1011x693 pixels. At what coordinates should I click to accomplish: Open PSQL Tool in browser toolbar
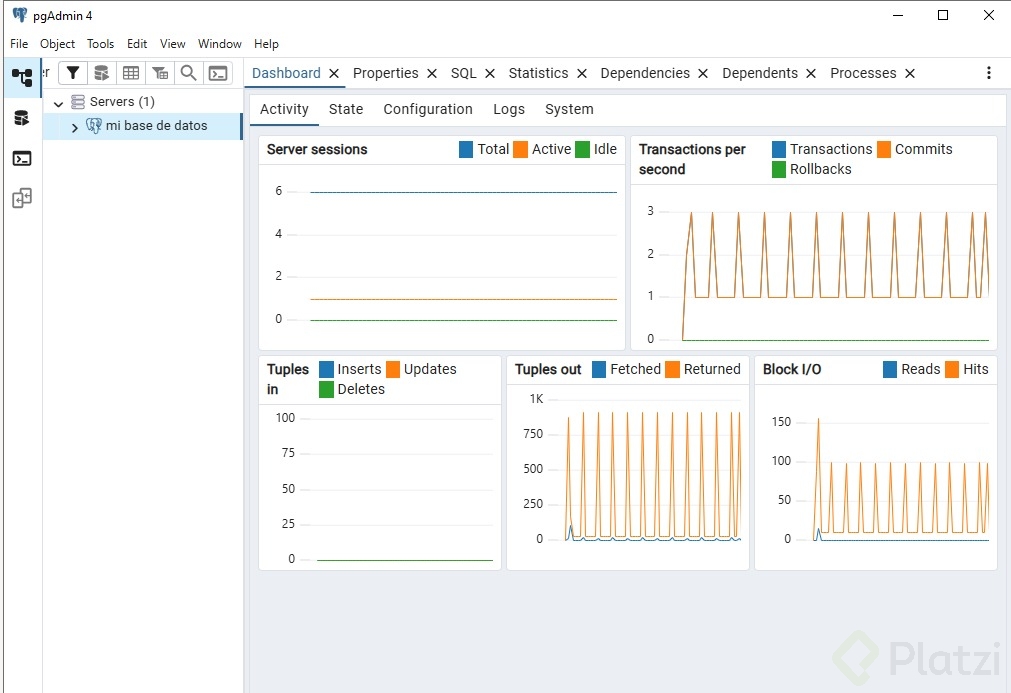[217, 73]
